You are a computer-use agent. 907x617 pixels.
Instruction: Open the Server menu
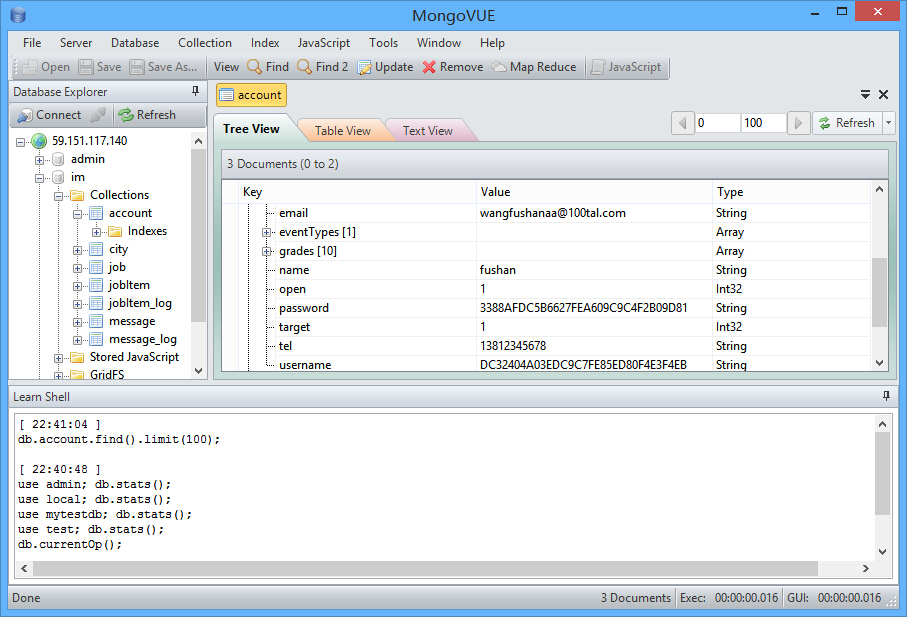[x=76, y=43]
